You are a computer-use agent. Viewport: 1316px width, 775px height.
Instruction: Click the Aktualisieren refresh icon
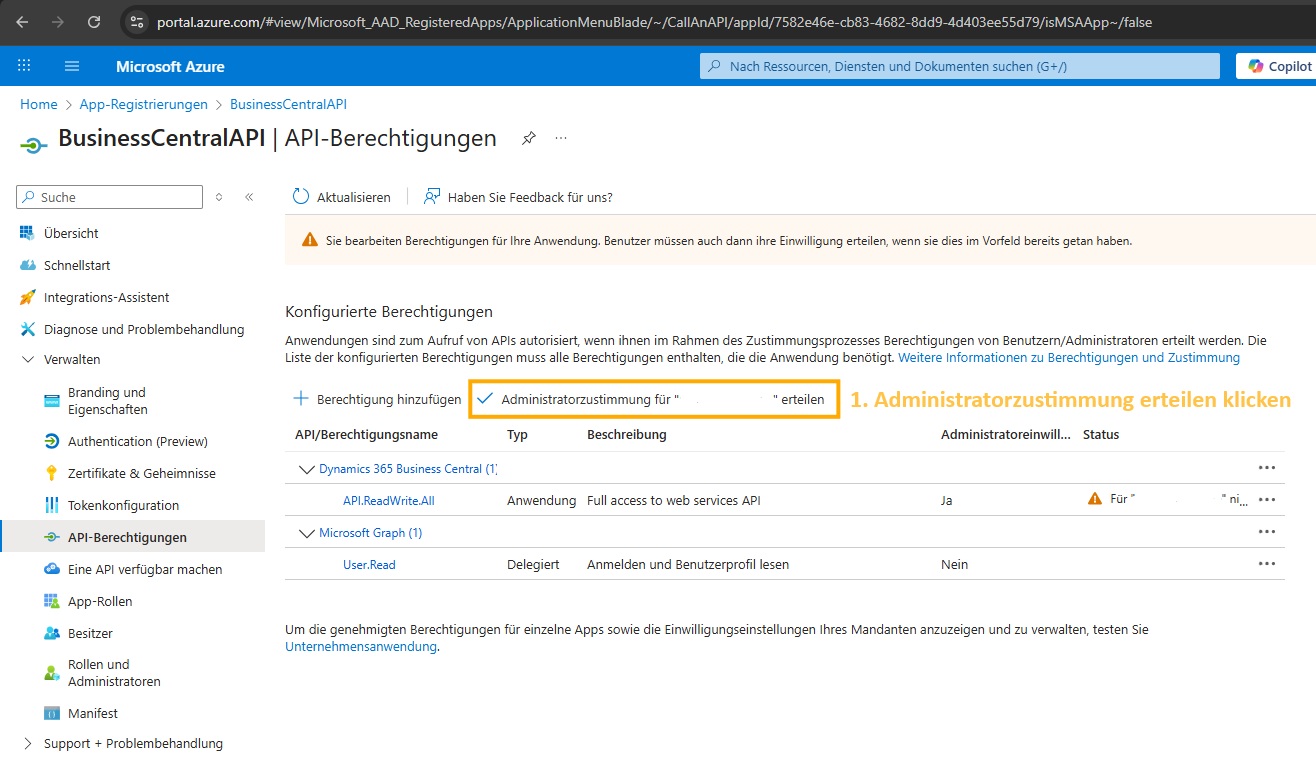pos(301,197)
